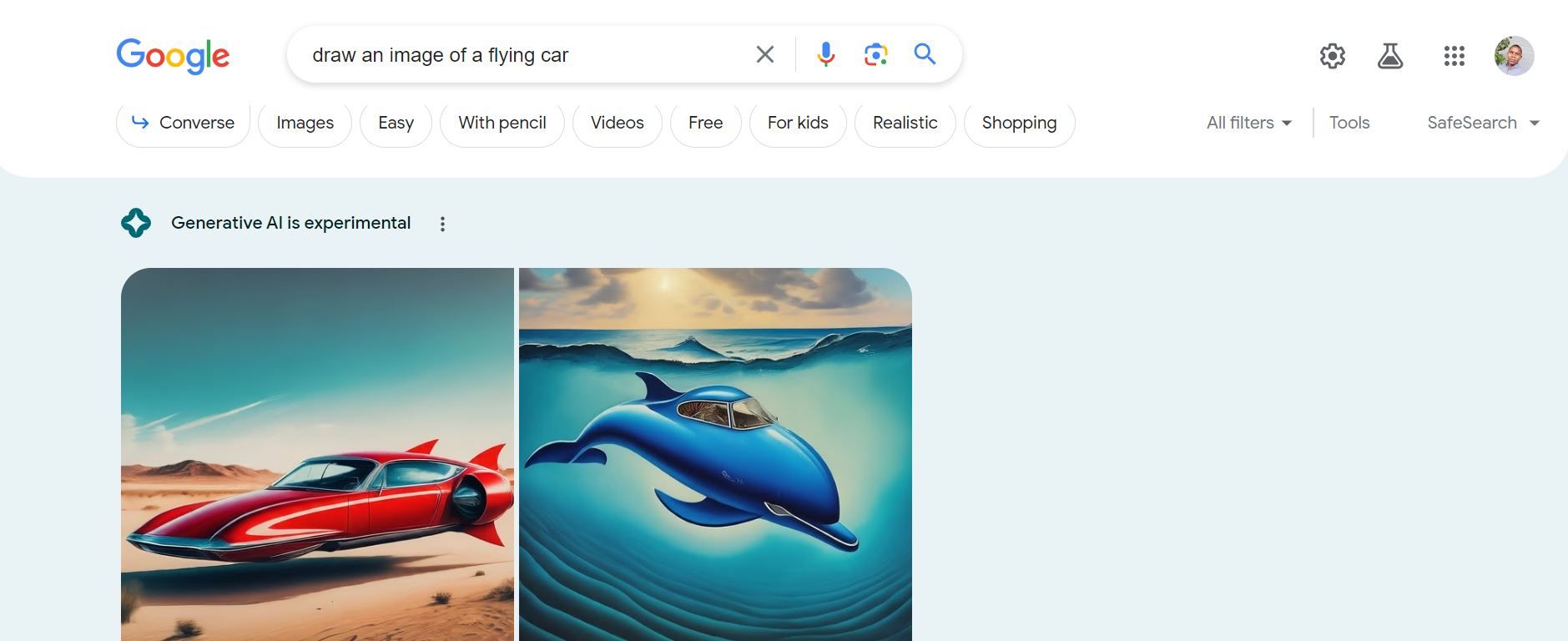Screen dimensions: 1568x641
Task: Enable the Realistic filter chip
Action: click(x=905, y=123)
